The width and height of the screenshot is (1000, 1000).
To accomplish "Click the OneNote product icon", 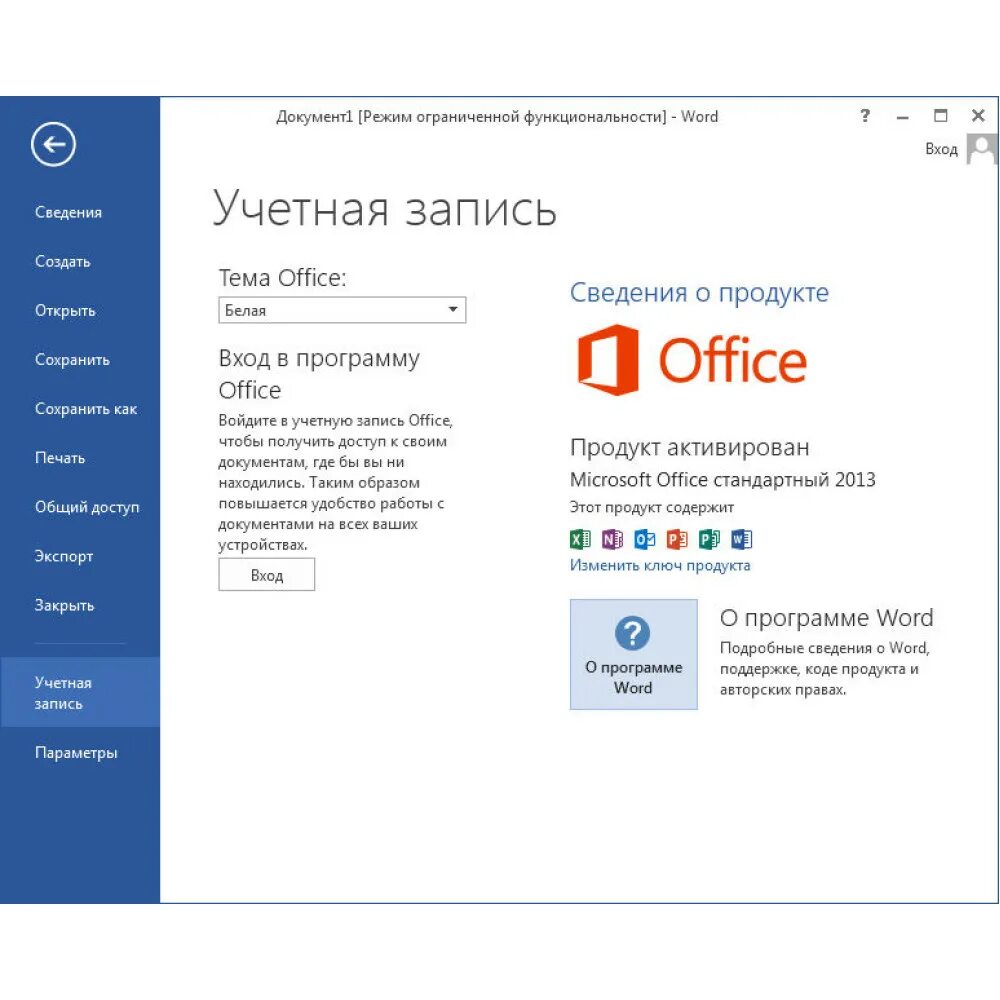I will [612, 539].
